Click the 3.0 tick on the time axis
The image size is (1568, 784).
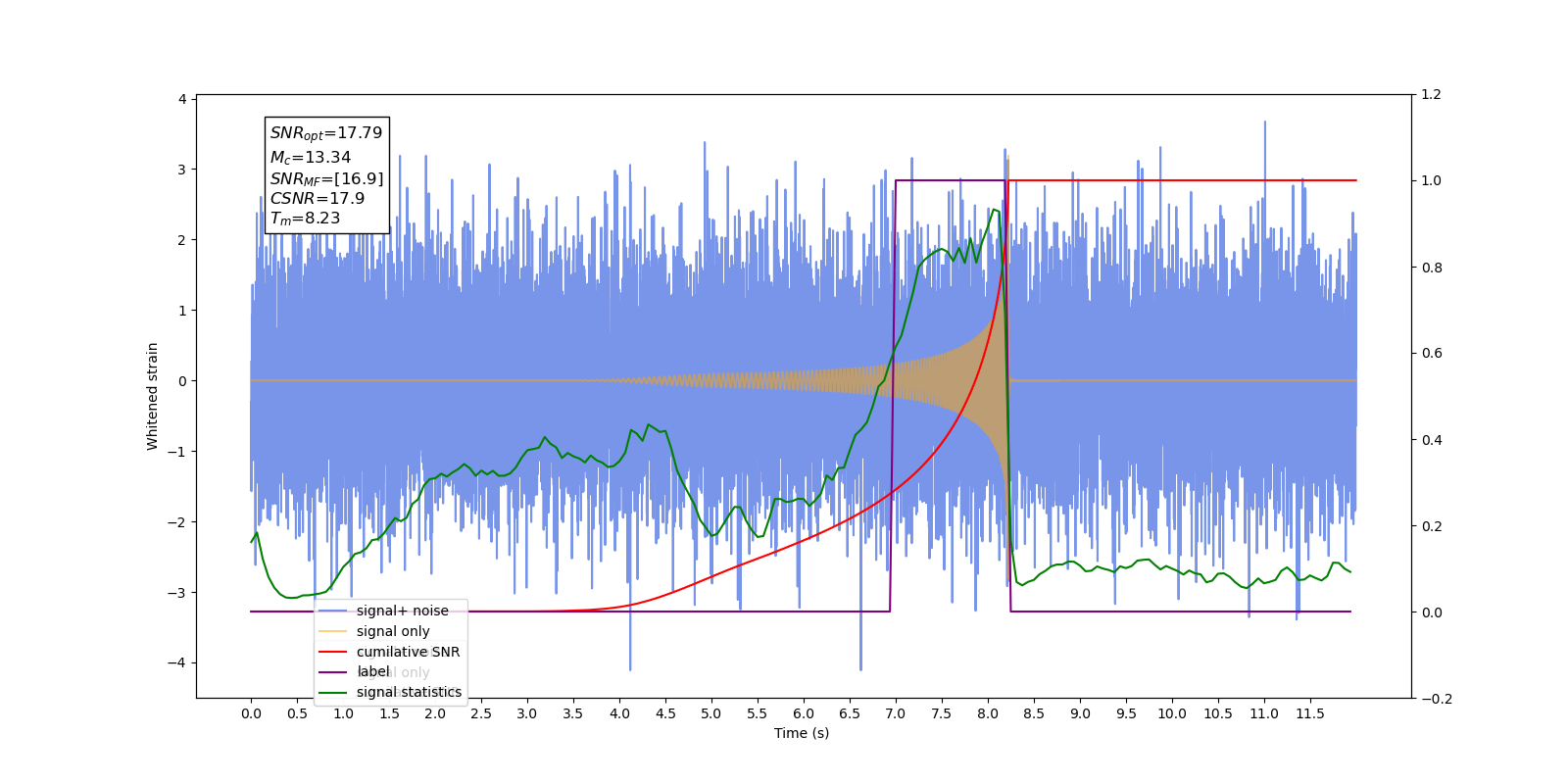coord(527,713)
